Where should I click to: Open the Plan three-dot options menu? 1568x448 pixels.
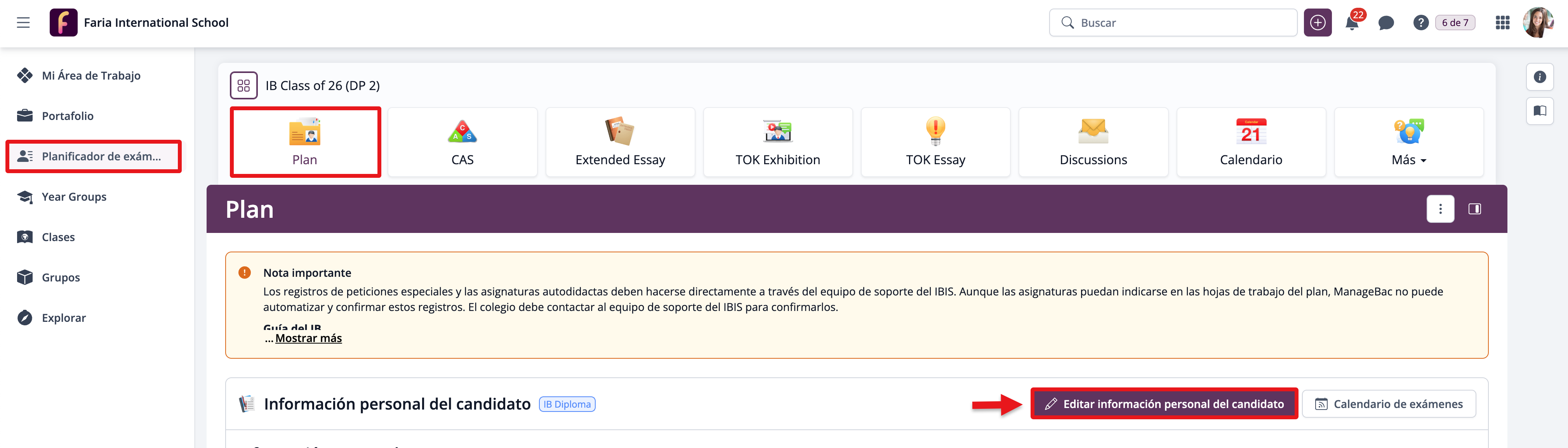coord(1440,209)
